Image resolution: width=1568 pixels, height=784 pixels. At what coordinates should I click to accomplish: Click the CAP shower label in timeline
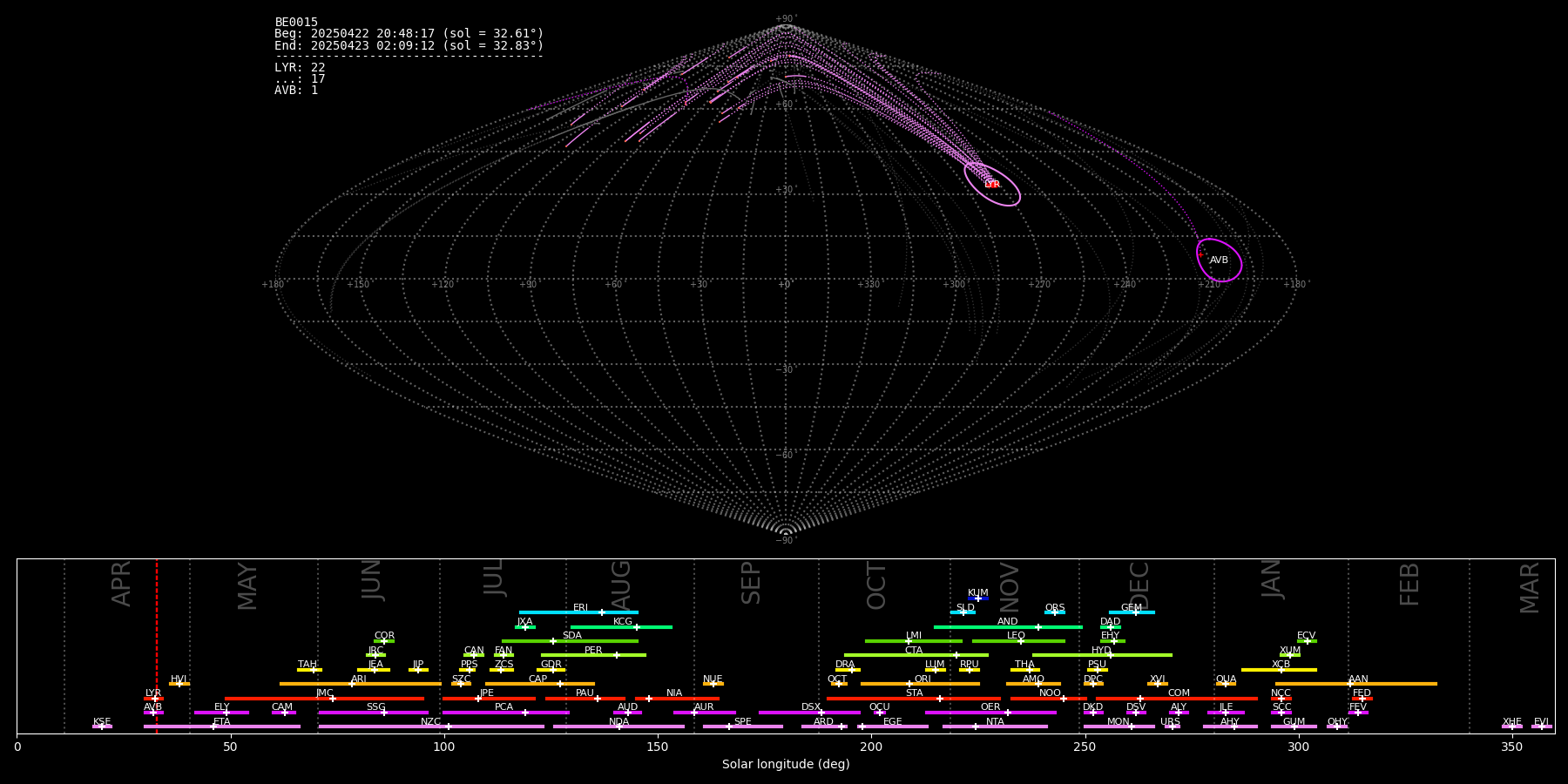[x=537, y=679]
